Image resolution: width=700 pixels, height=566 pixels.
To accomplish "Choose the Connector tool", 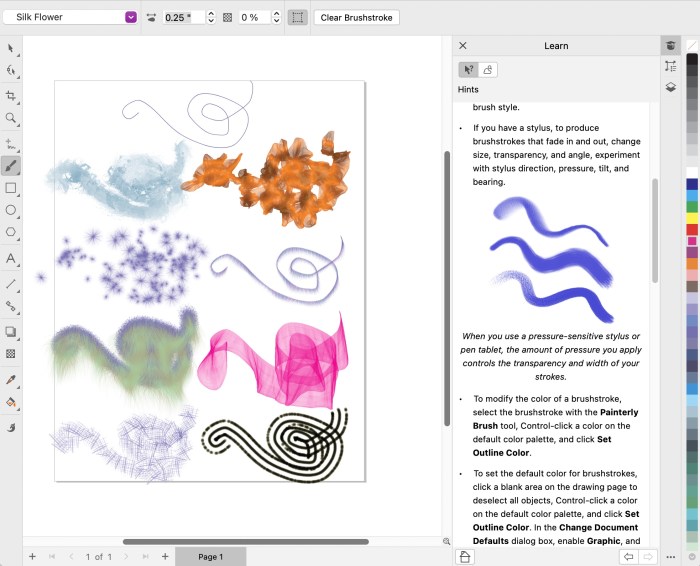I will click(x=11, y=306).
